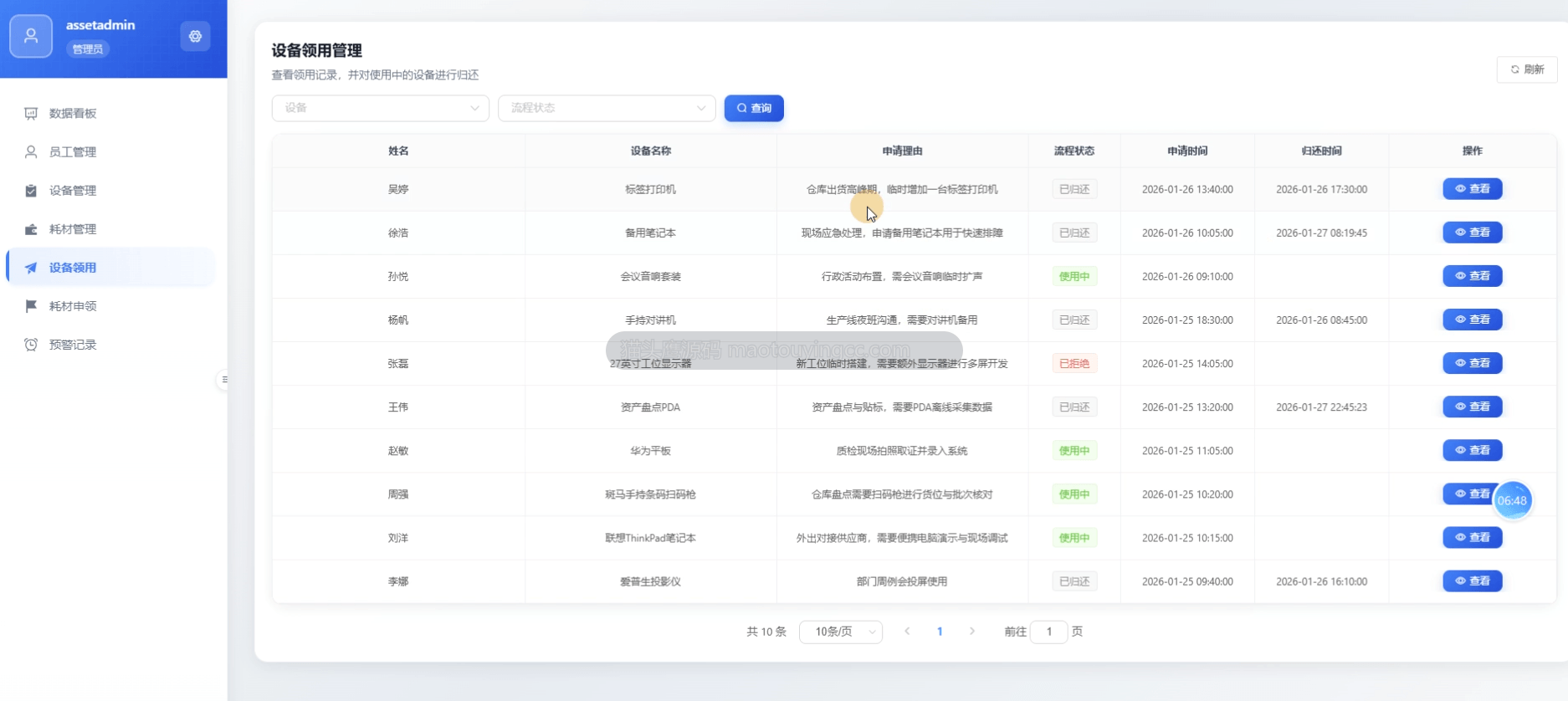The width and height of the screenshot is (1568, 701).
Task: Click return time 2026-01-27 22:45:23
Action: click(1322, 407)
